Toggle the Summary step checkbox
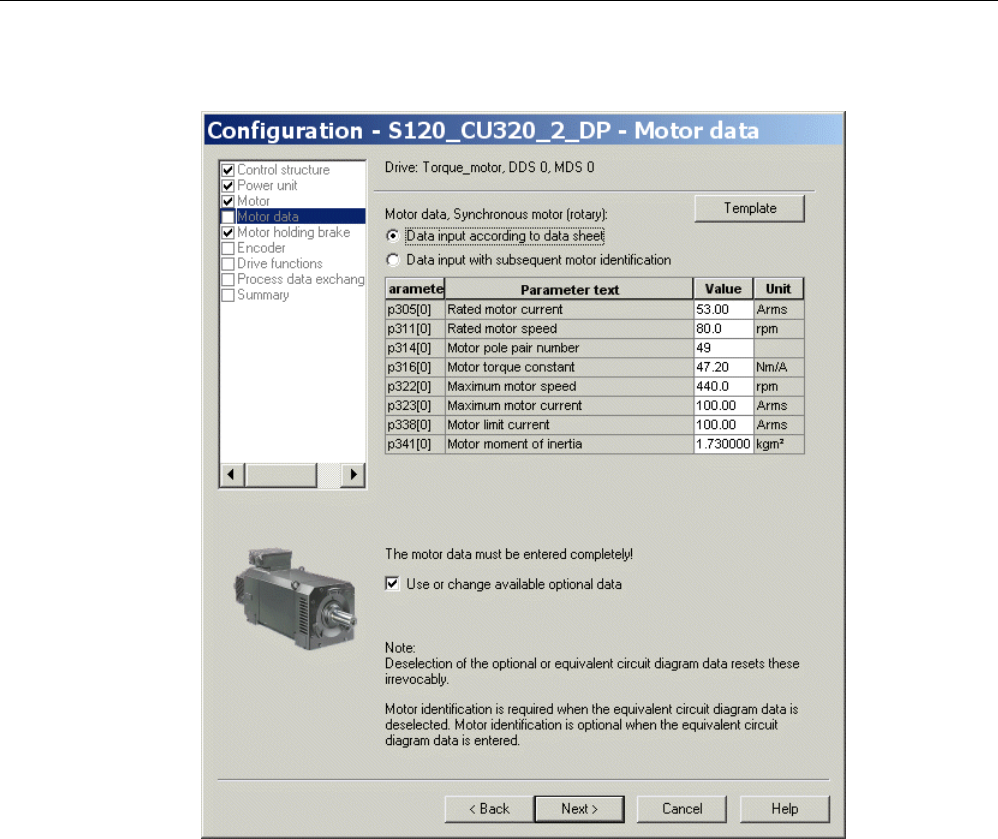The image size is (998, 839). click(228, 295)
